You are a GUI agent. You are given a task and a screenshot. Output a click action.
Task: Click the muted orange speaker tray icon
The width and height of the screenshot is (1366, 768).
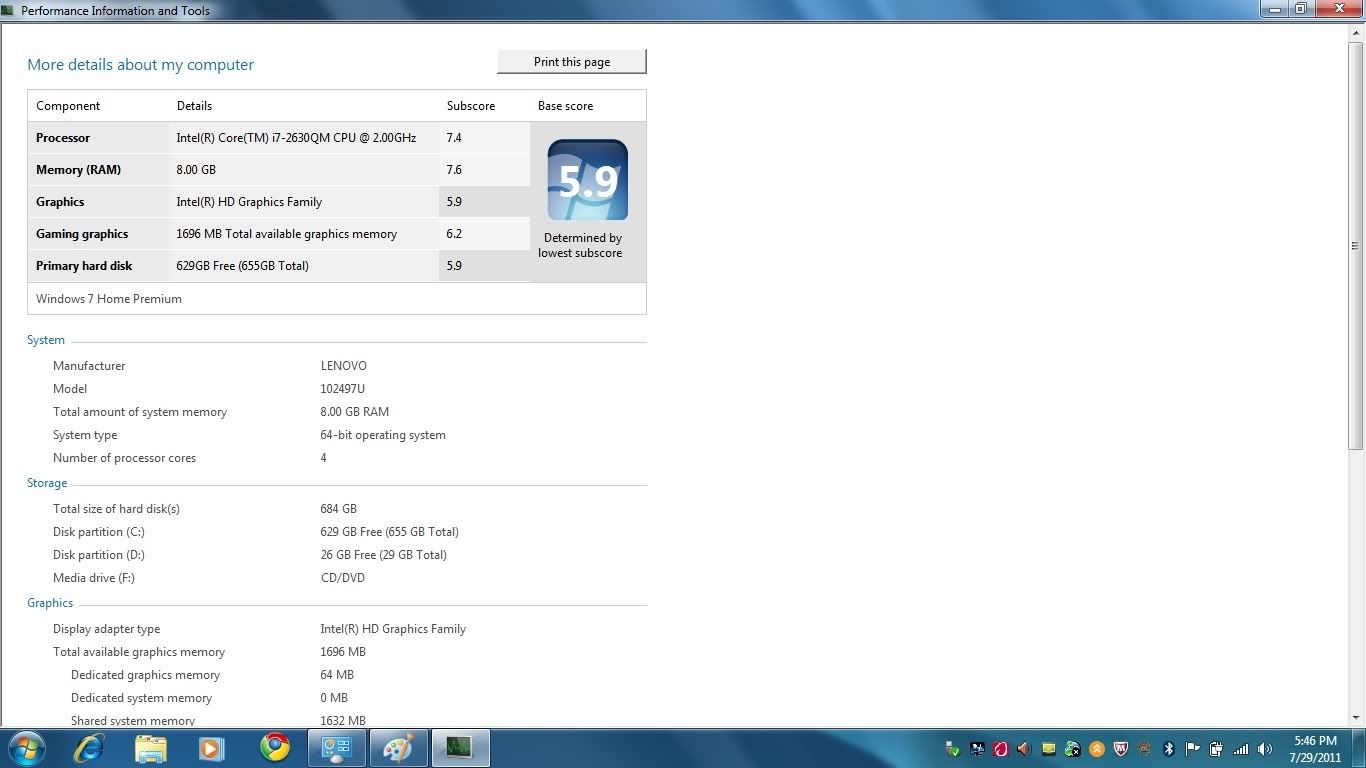point(1025,749)
